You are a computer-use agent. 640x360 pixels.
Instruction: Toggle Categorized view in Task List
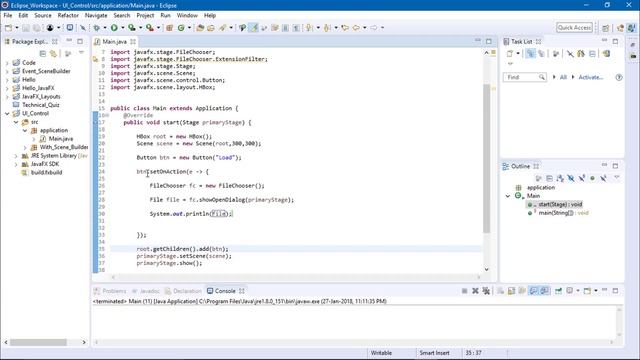(530, 53)
